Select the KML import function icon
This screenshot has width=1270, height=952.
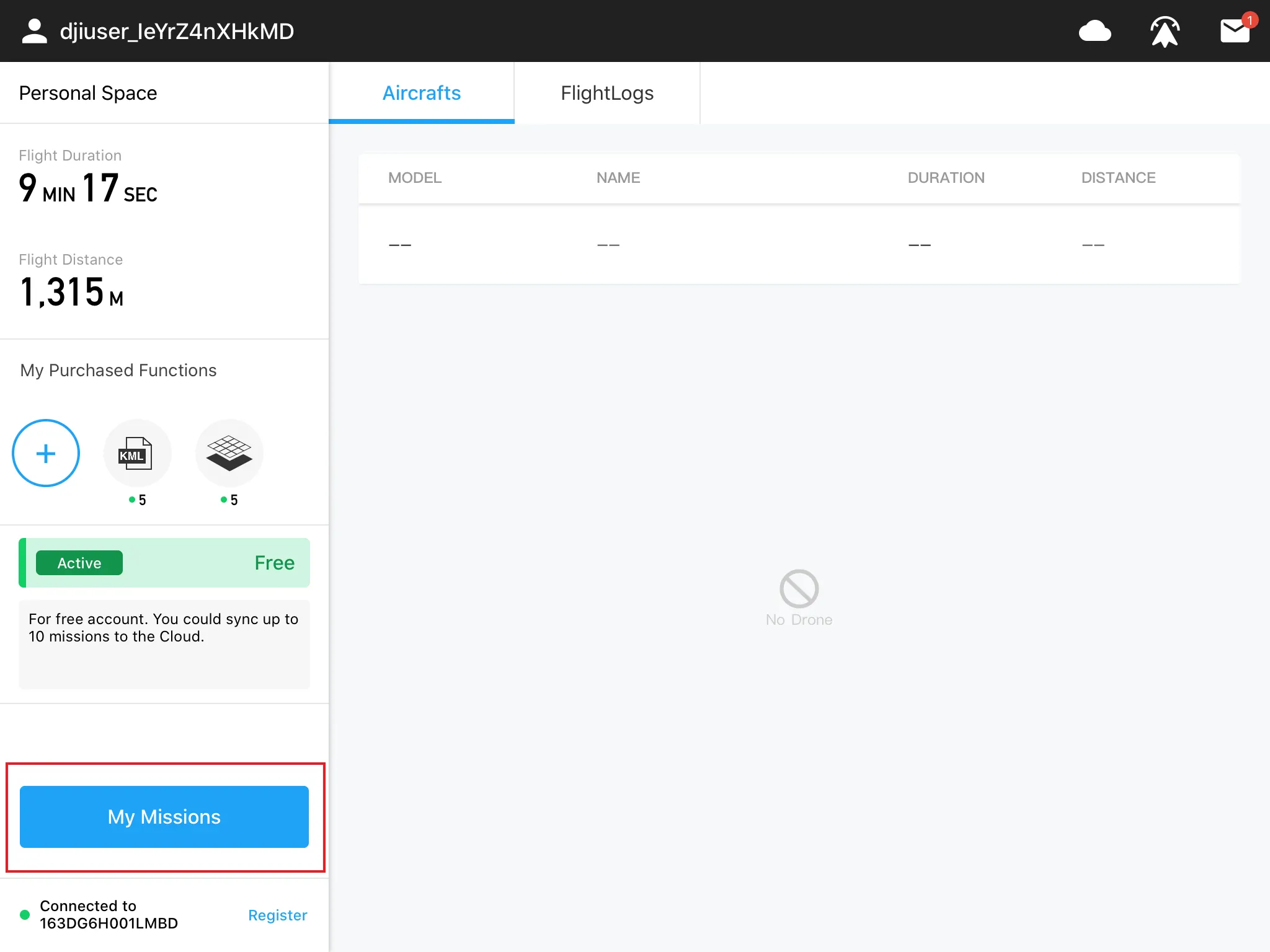(137, 453)
